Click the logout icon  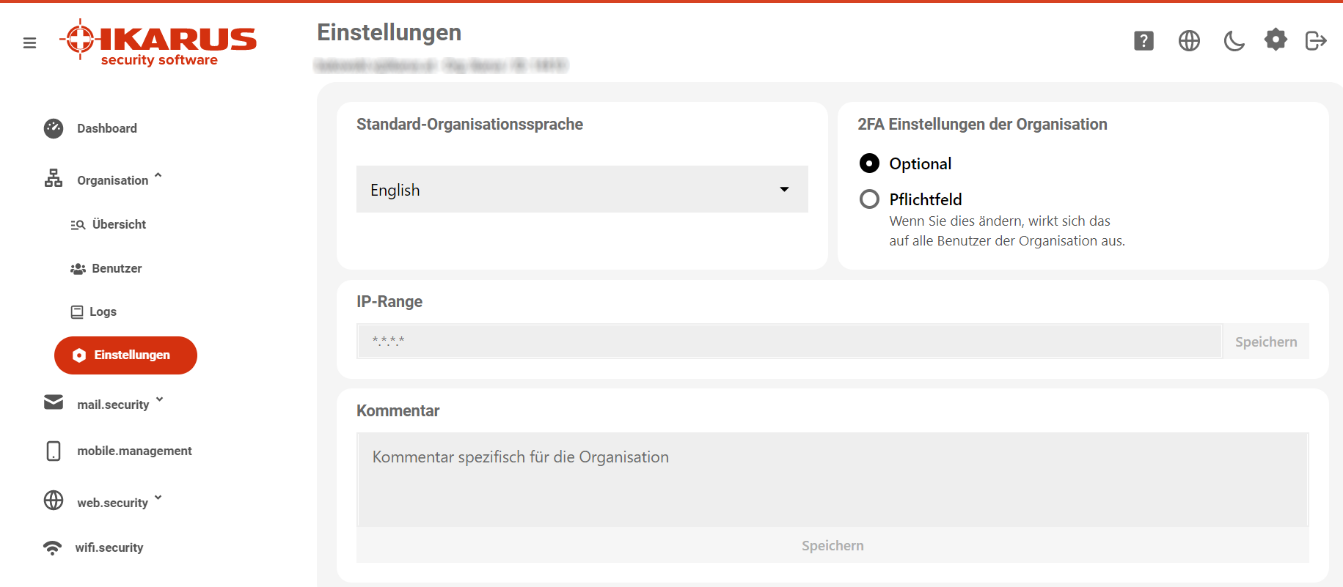tap(1316, 40)
